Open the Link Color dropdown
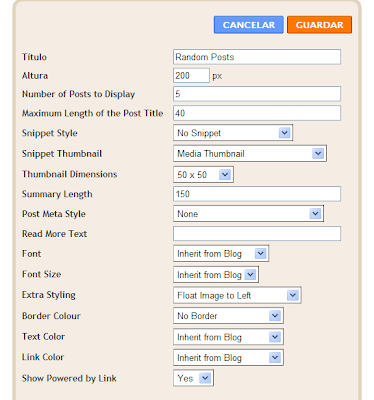Image resolution: width=374 pixels, height=400 pixels. 228,358
